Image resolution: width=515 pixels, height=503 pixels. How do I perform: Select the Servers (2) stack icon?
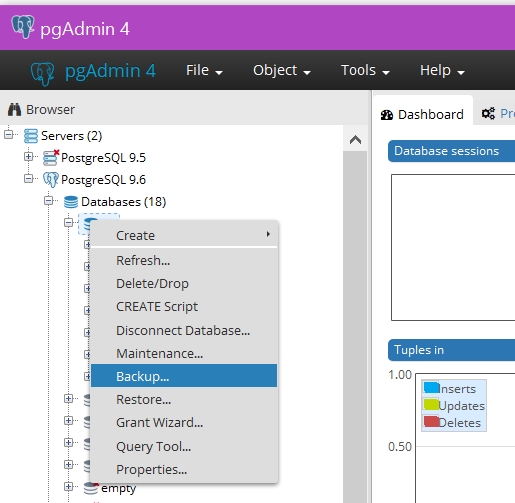[31, 136]
